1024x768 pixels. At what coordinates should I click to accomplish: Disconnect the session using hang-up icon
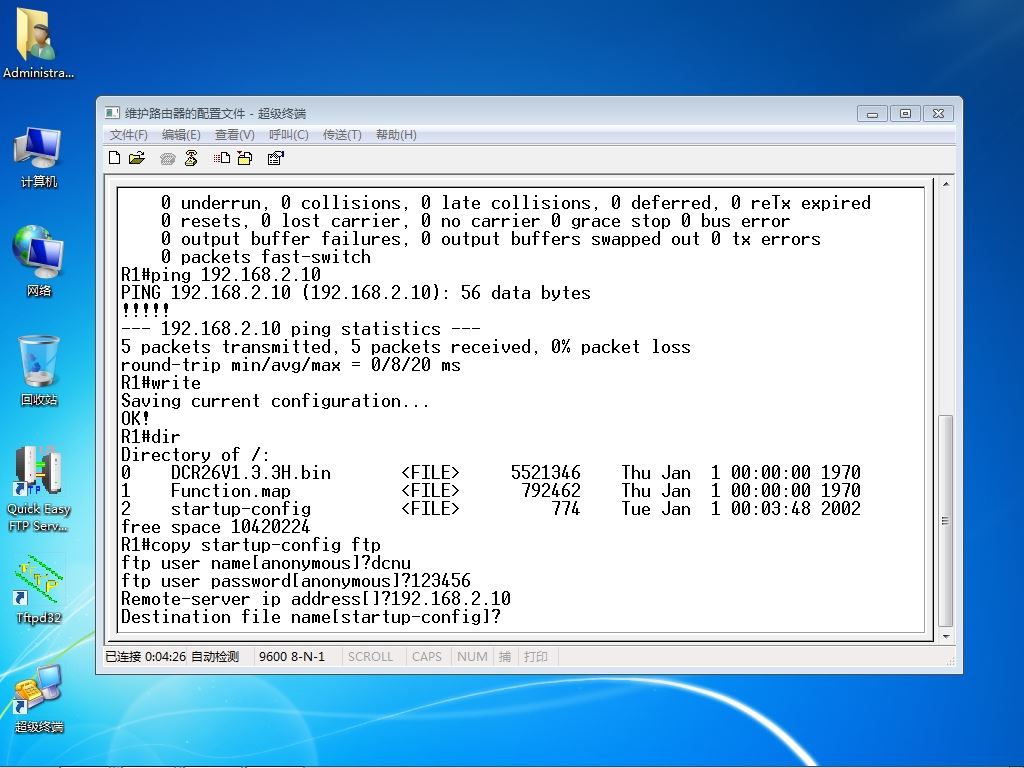pyautogui.click(x=191, y=158)
